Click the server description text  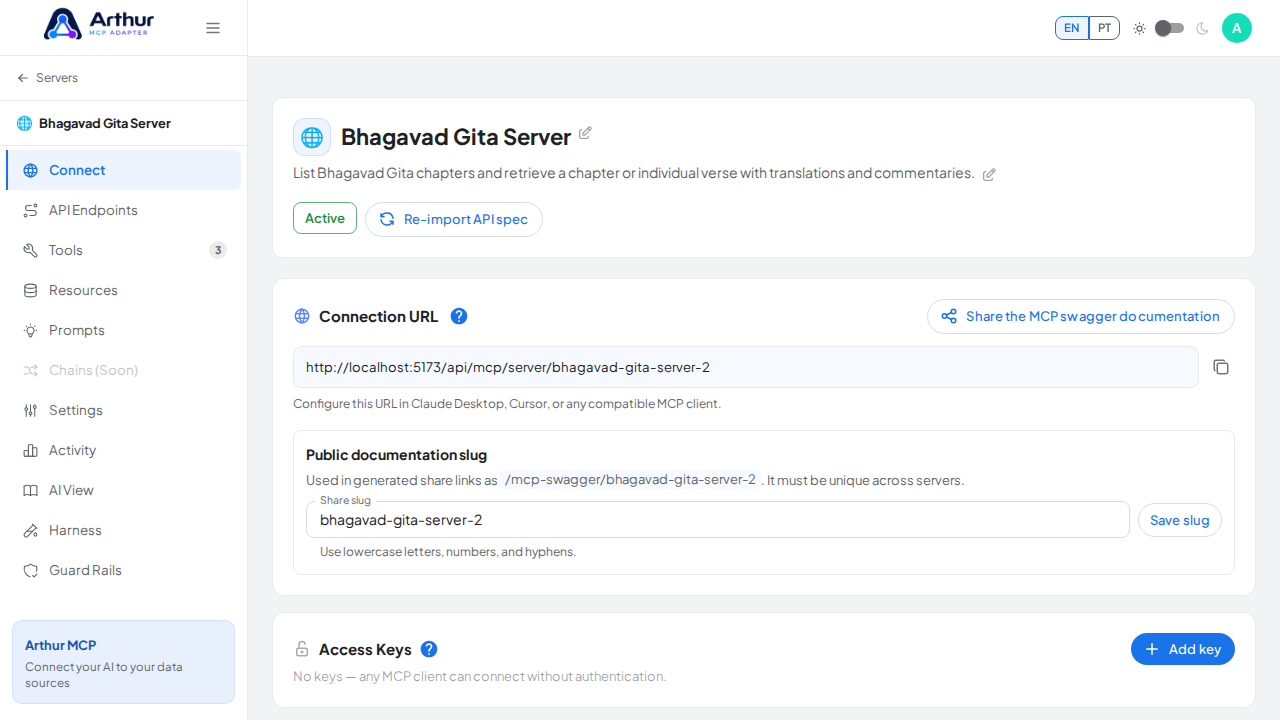pos(634,173)
